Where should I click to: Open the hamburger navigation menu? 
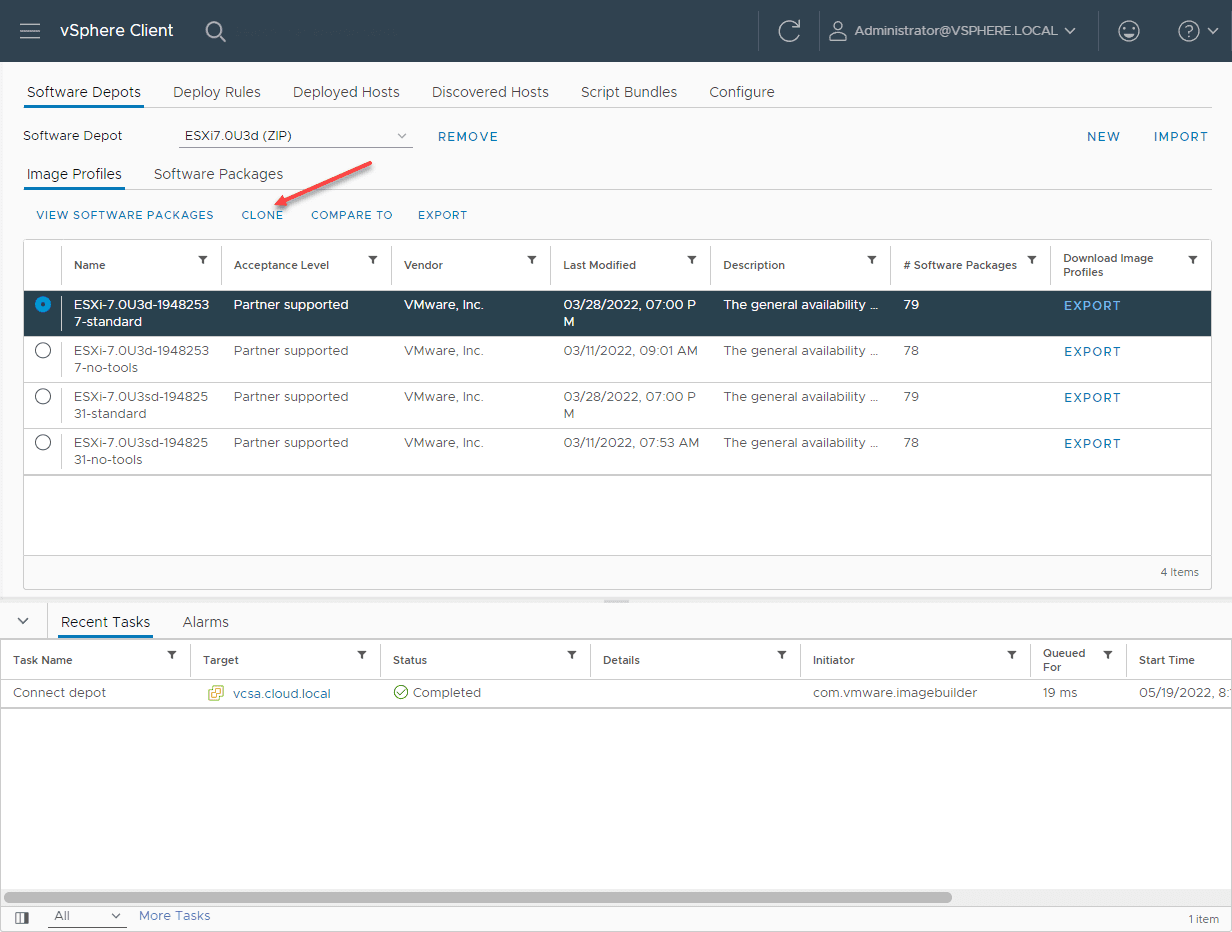pyautogui.click(x=30, y=31)
